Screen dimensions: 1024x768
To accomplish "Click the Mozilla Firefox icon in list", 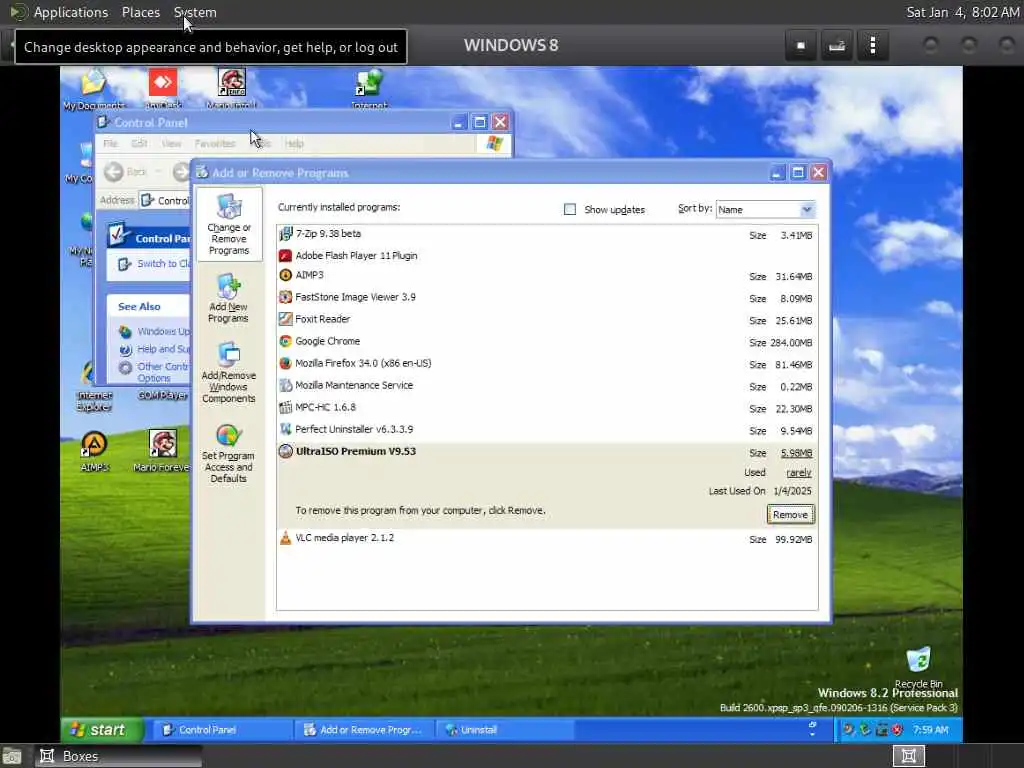I will click(285, 363).
